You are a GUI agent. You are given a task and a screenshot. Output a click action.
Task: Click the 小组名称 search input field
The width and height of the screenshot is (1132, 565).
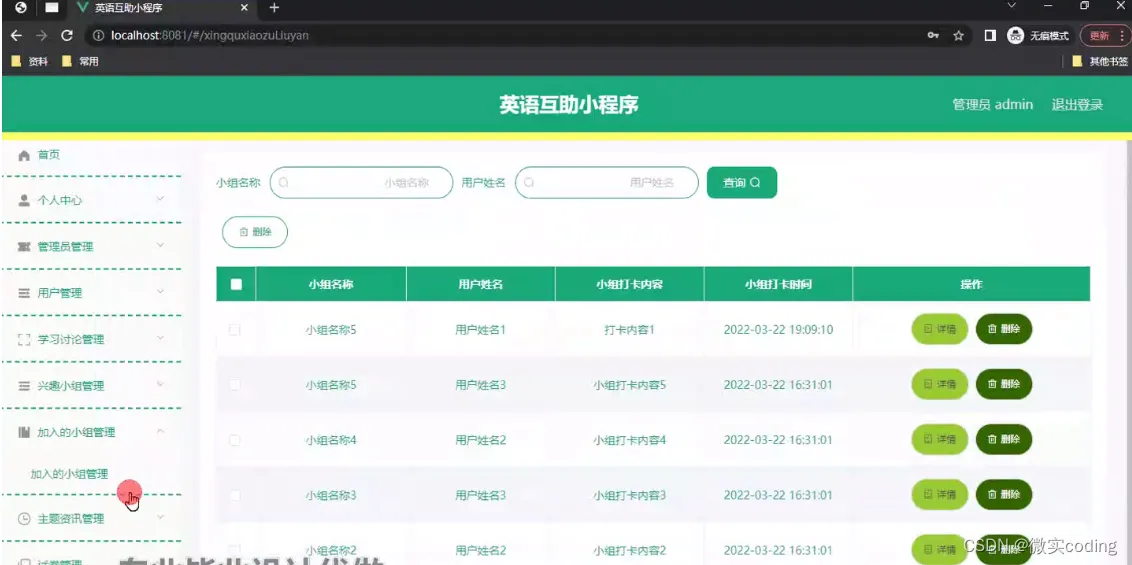tap(361, 183)
